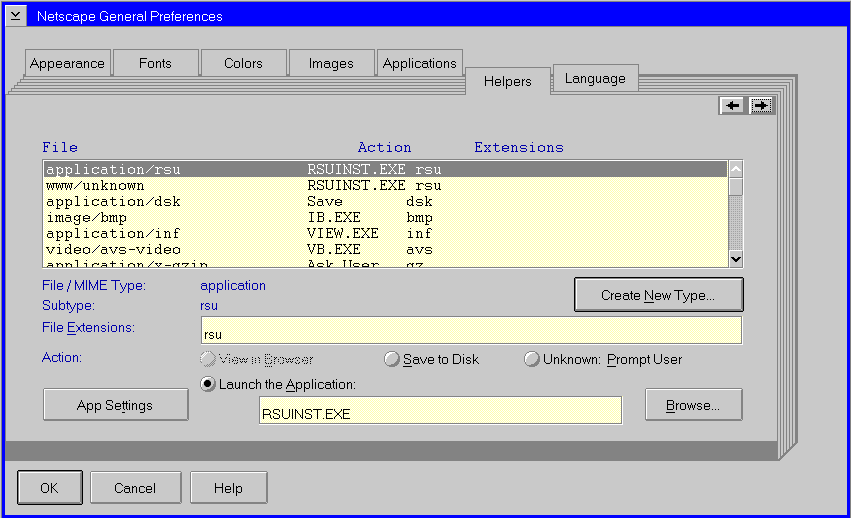Viewport: 851px width, 518px height.
Task: Select the video/avs-video row
Action: (x=385, y=250)
